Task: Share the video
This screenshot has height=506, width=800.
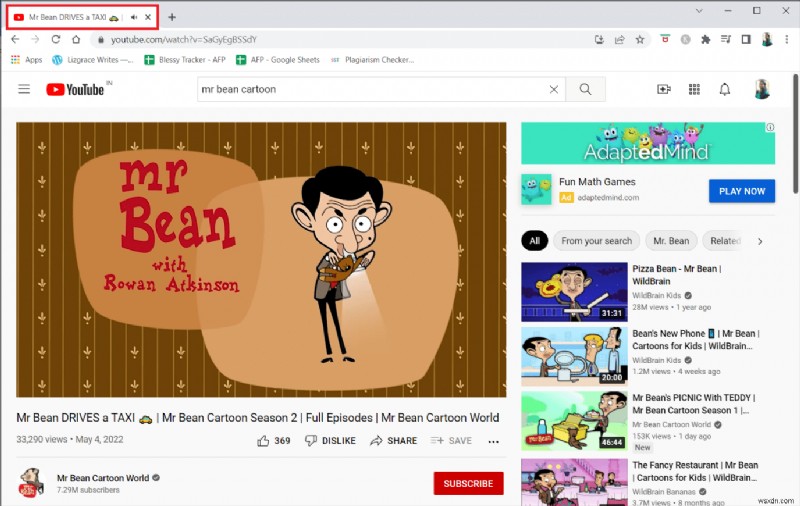Action: tap(393, 441)
